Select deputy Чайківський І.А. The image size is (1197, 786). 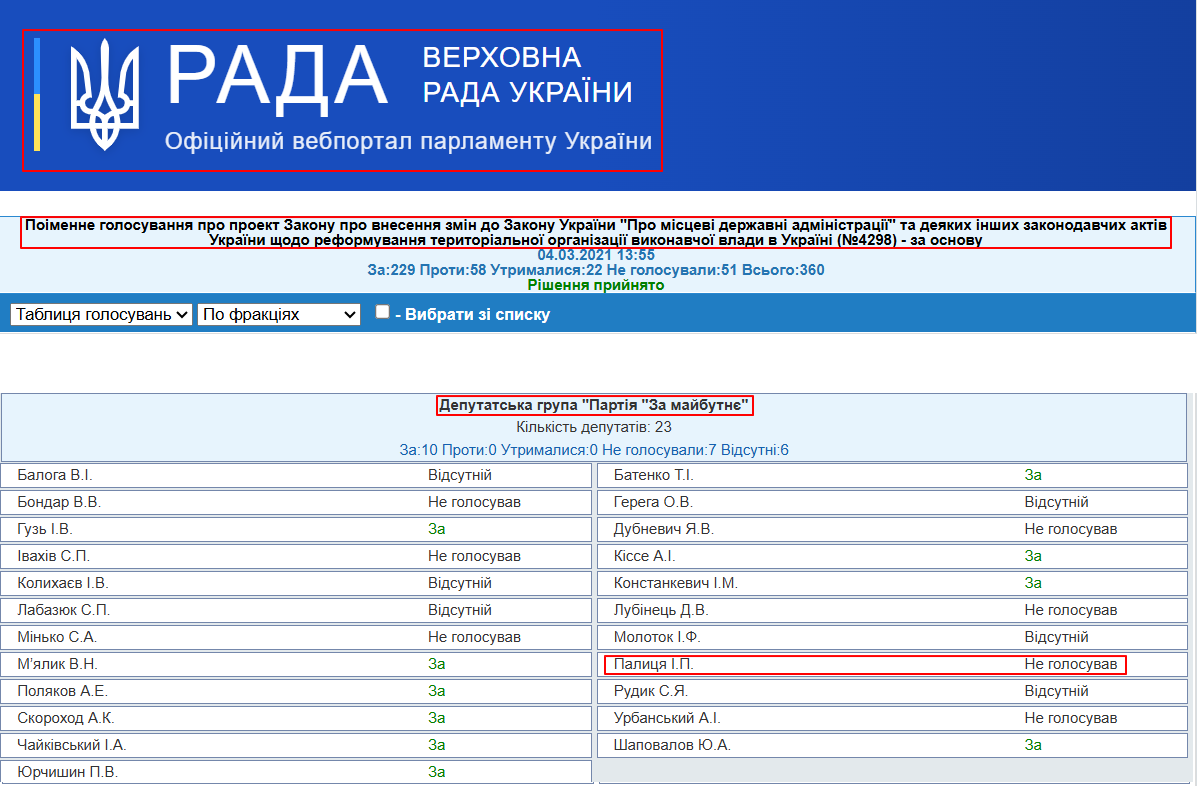click(72, 745)
